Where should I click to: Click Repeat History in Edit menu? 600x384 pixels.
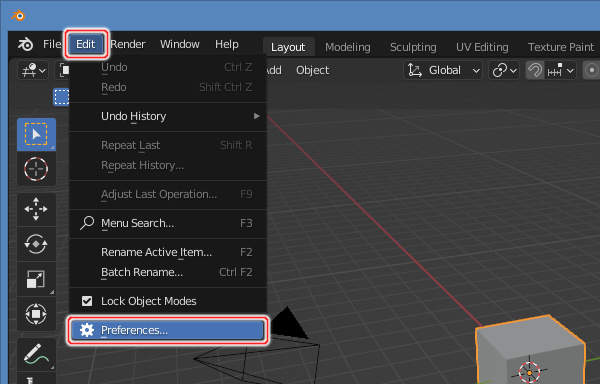coord(168,165)
